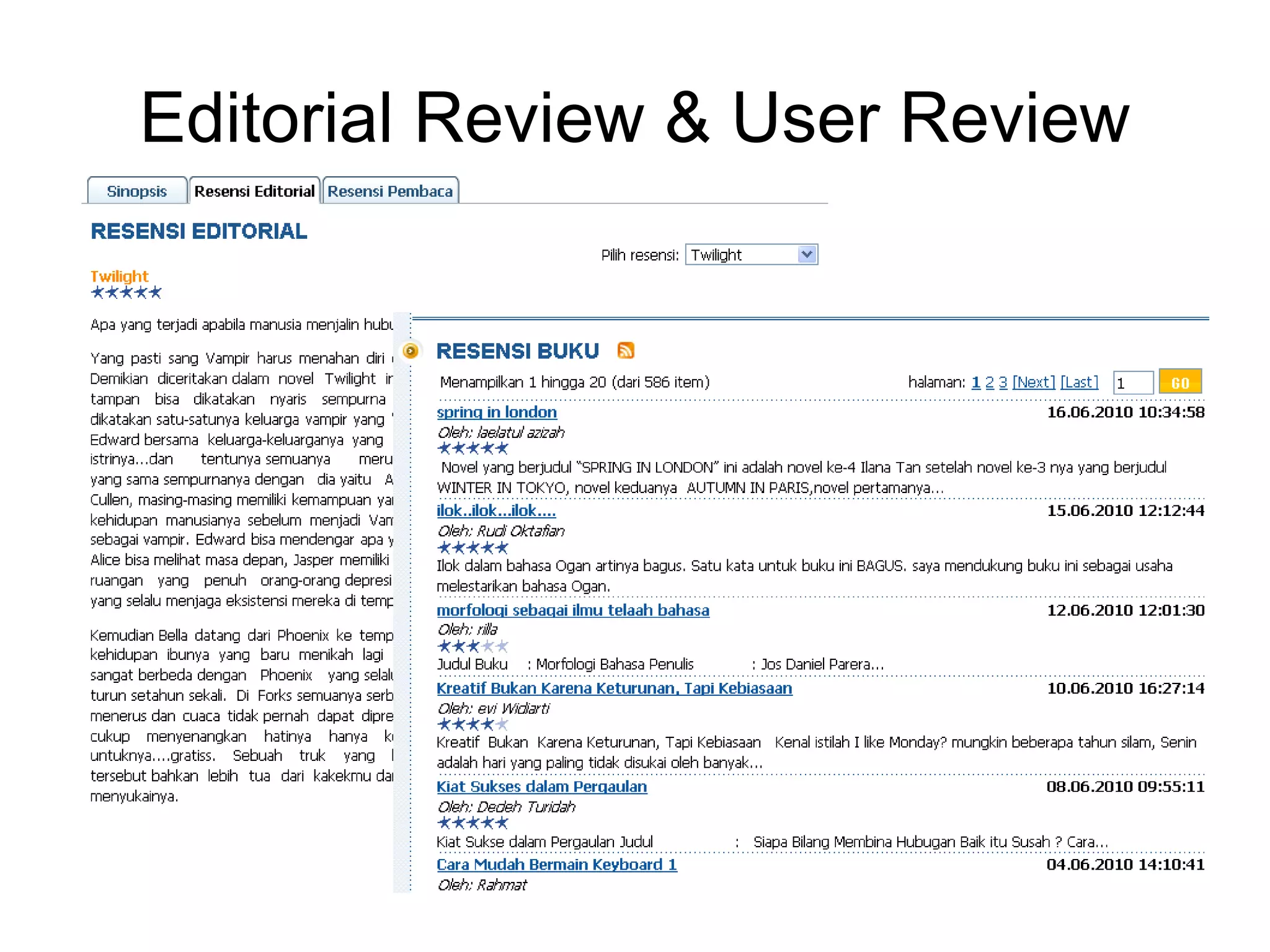
Task: Click the RESENSI EDITORIAL heading
Action: 199,231
